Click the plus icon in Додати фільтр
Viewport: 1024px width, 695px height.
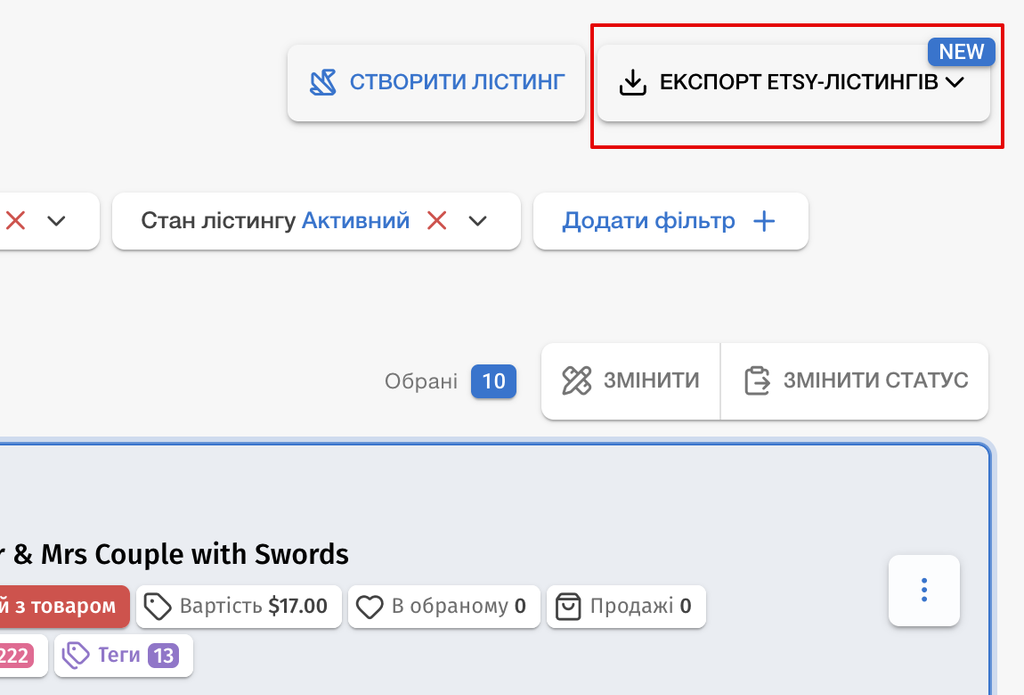tap(764, 221)
